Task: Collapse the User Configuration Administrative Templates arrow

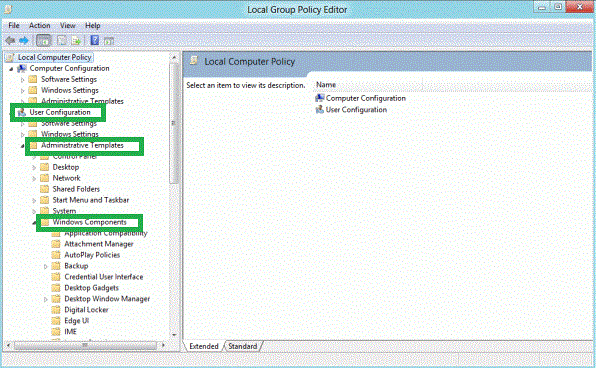Action: point(22,146)
